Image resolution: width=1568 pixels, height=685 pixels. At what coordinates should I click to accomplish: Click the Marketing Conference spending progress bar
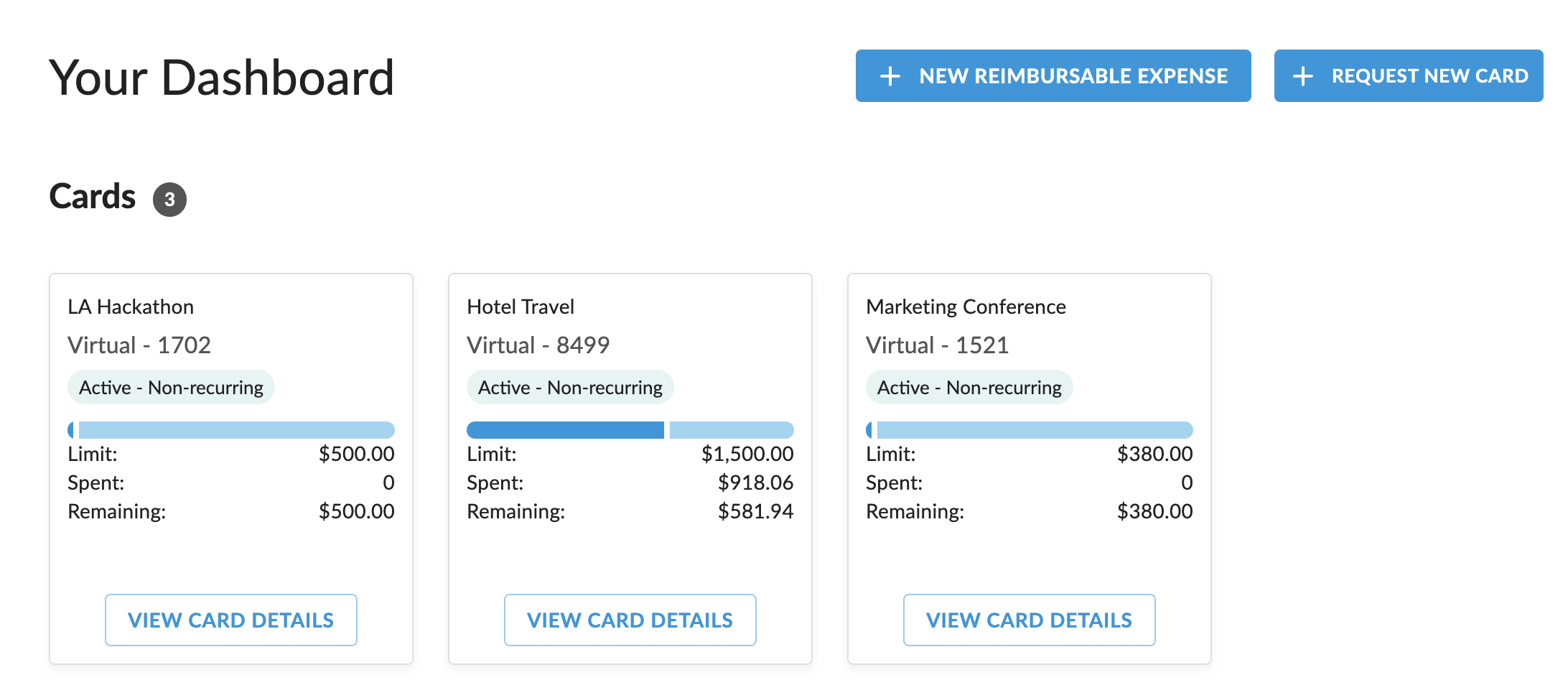tap(1029, 430)
